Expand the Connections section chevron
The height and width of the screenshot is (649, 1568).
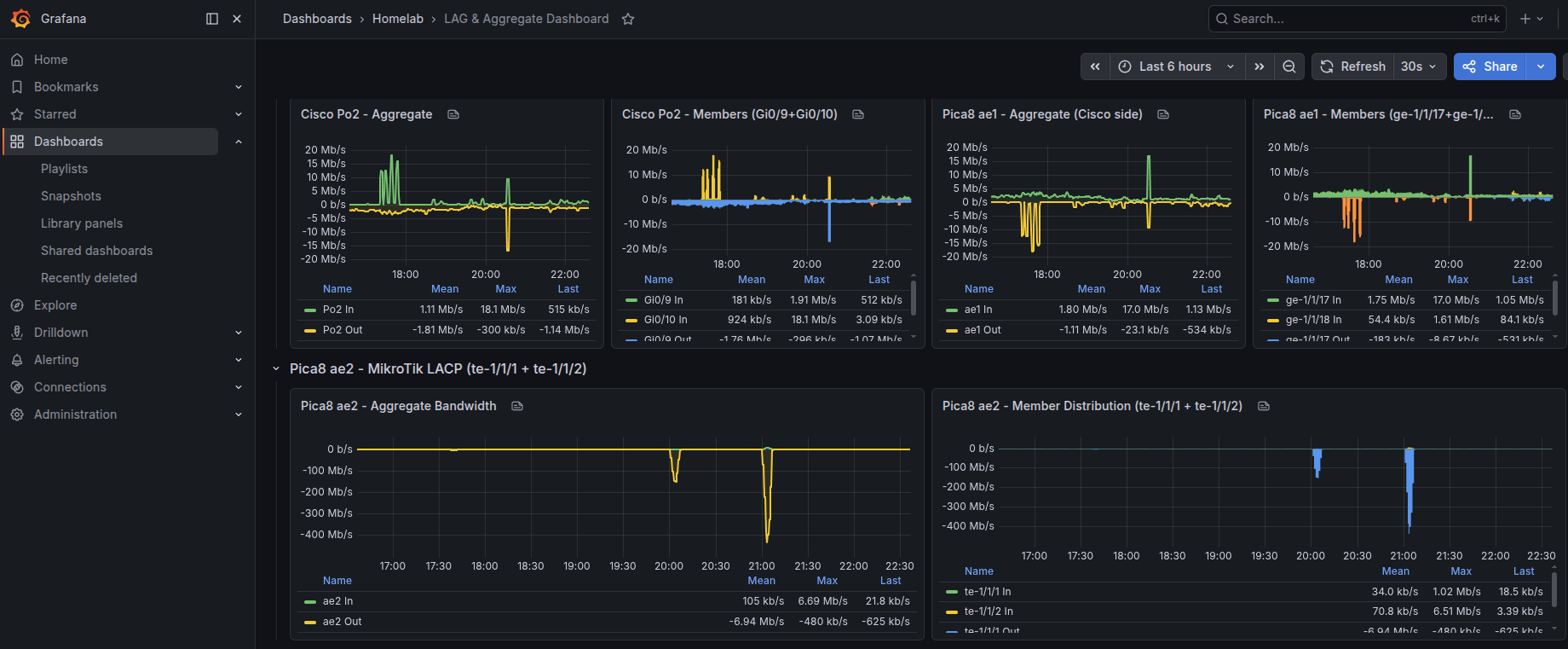239,387
